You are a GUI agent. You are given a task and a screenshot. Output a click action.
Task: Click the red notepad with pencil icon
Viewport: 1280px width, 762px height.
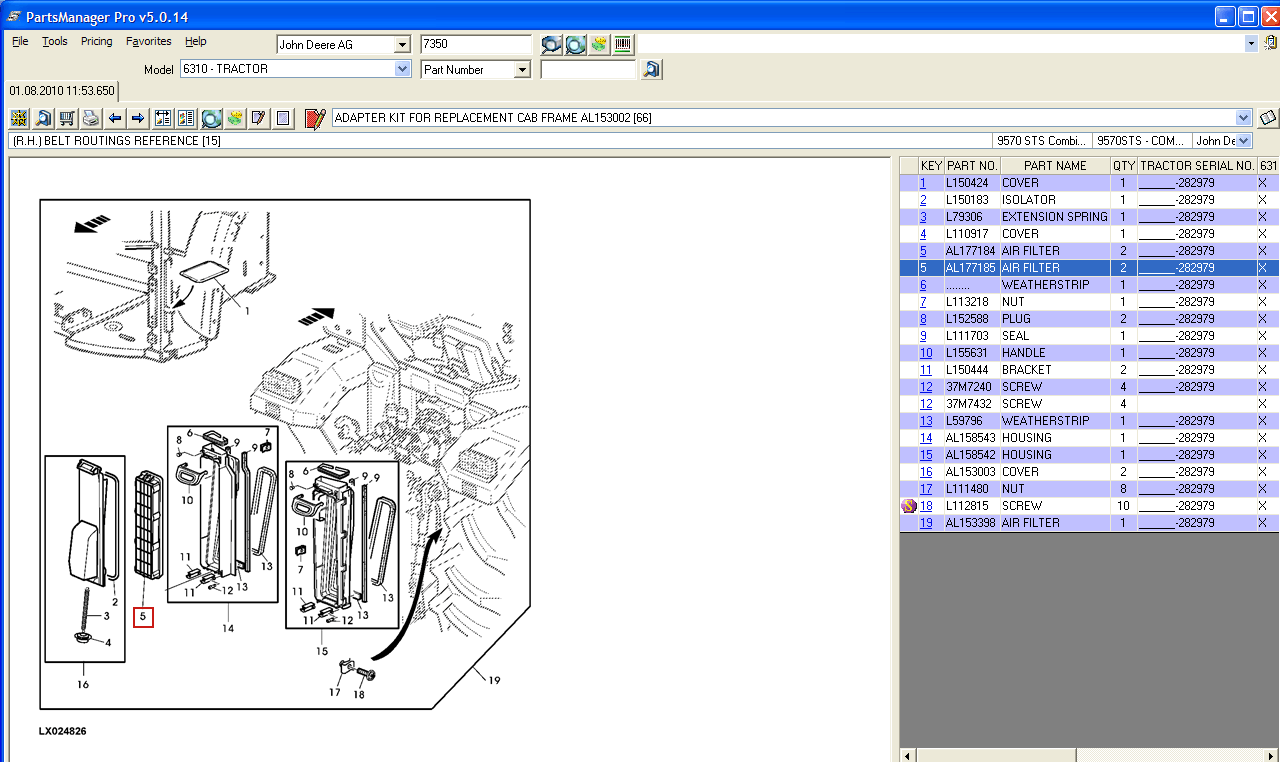(x=315, y=118)
